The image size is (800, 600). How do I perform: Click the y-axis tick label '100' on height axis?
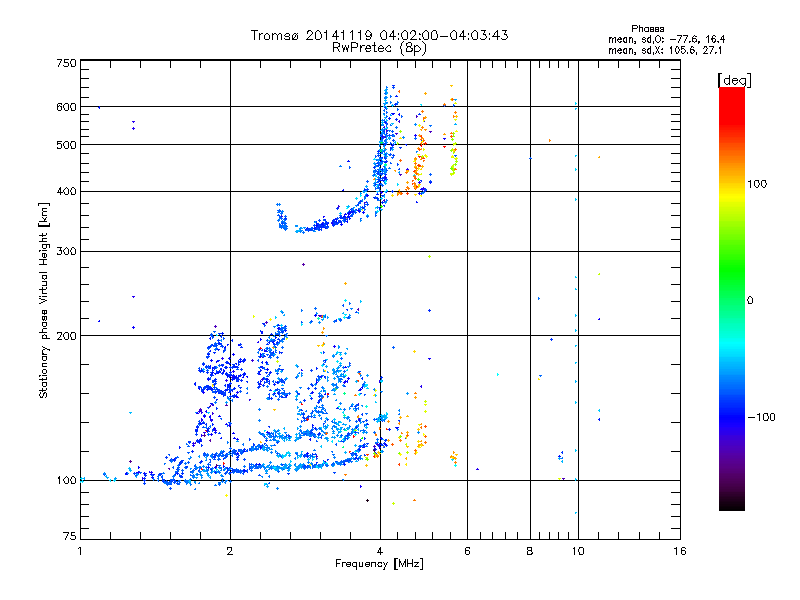click(66, 481)
